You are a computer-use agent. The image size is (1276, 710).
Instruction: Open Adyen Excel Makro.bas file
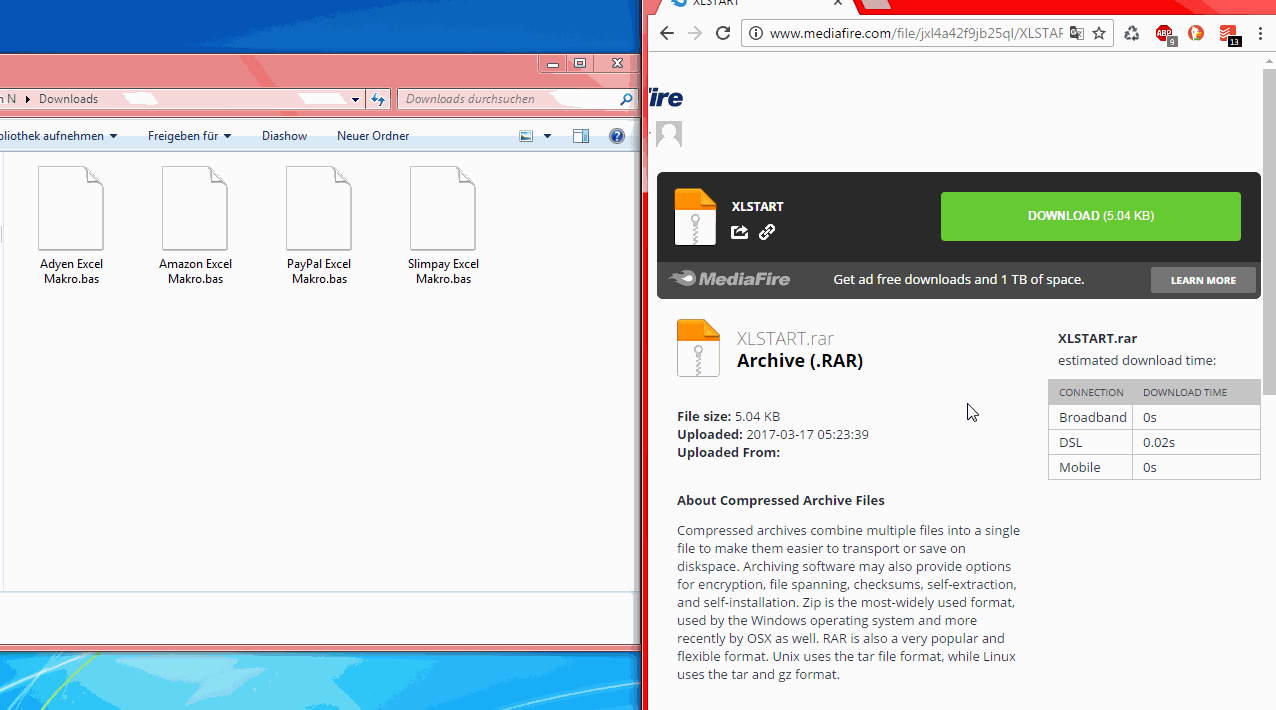coord(71,226)
